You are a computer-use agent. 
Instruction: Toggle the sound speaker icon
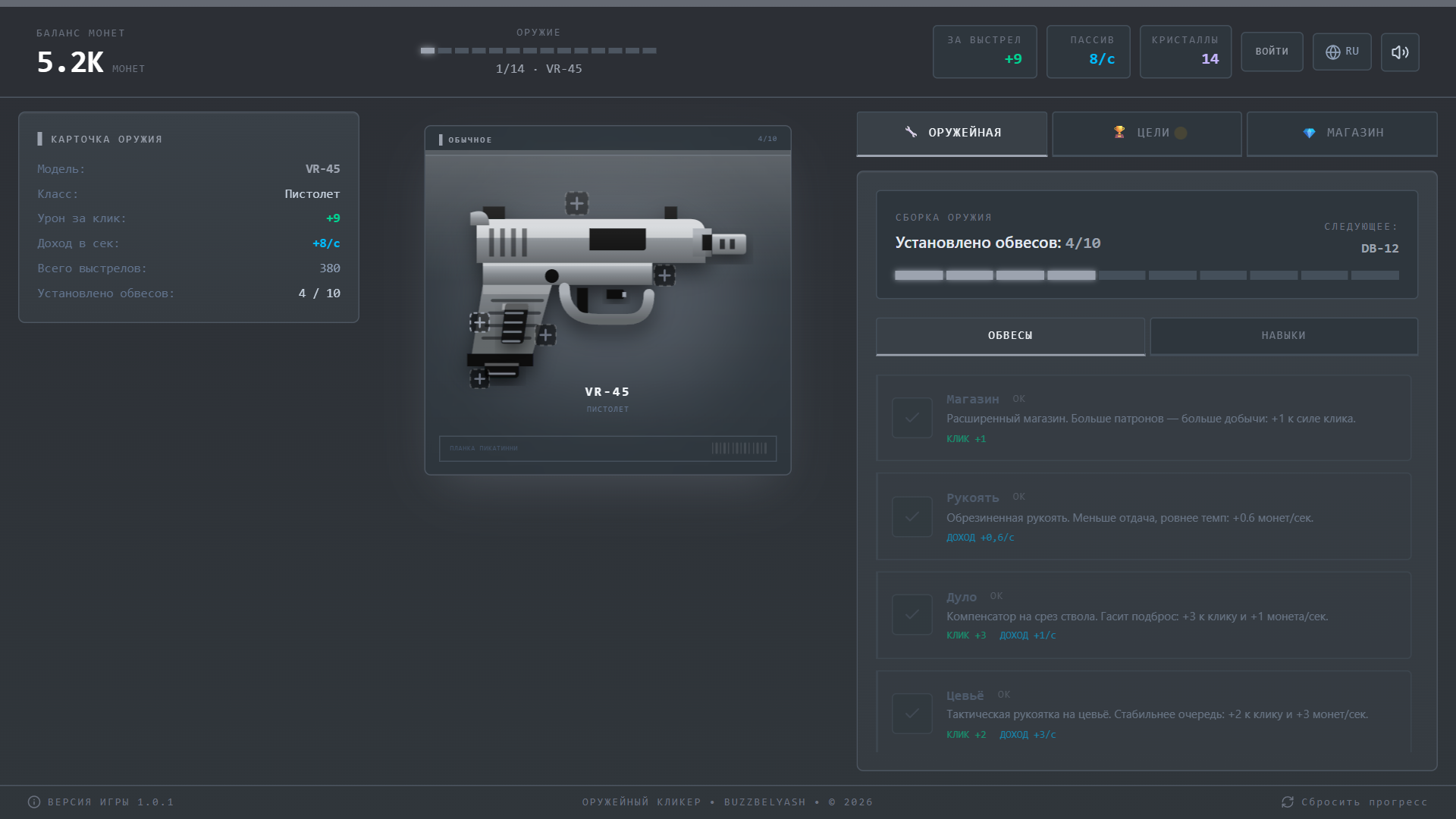(x=1400, y=52)
